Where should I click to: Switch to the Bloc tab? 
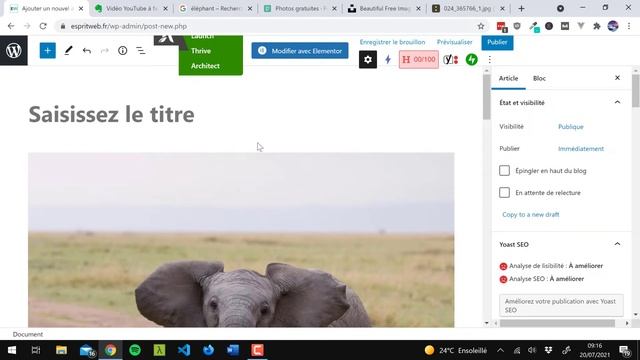(539, 78)
